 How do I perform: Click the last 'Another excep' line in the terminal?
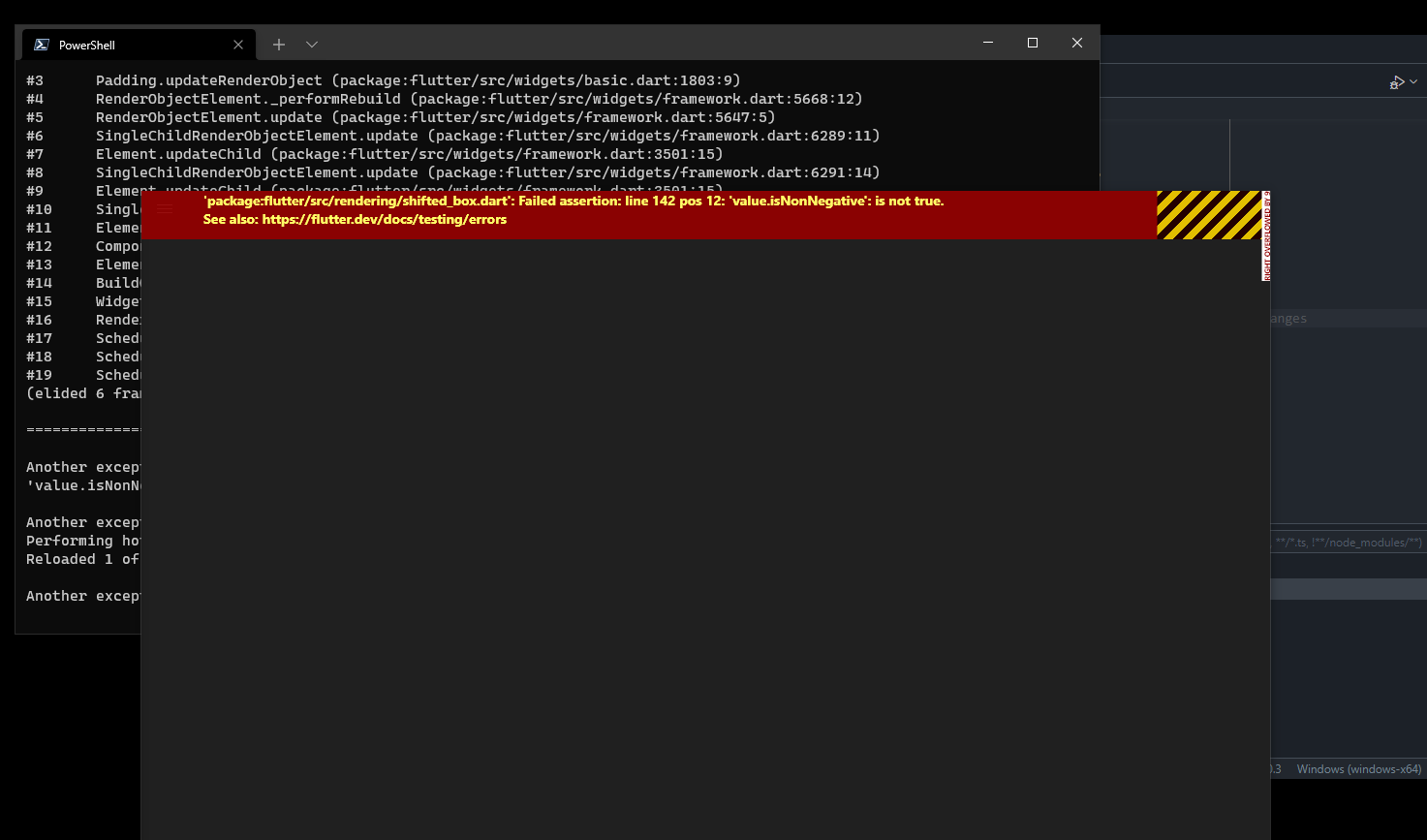[83, 596]
